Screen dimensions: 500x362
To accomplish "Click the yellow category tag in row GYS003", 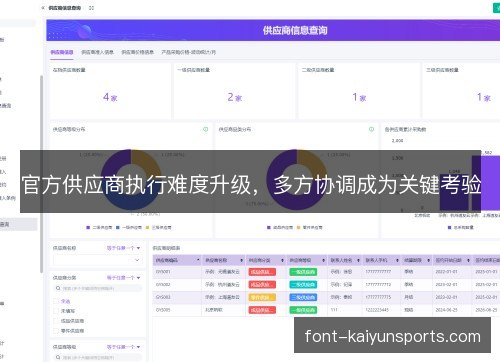I will coord(262,297).
